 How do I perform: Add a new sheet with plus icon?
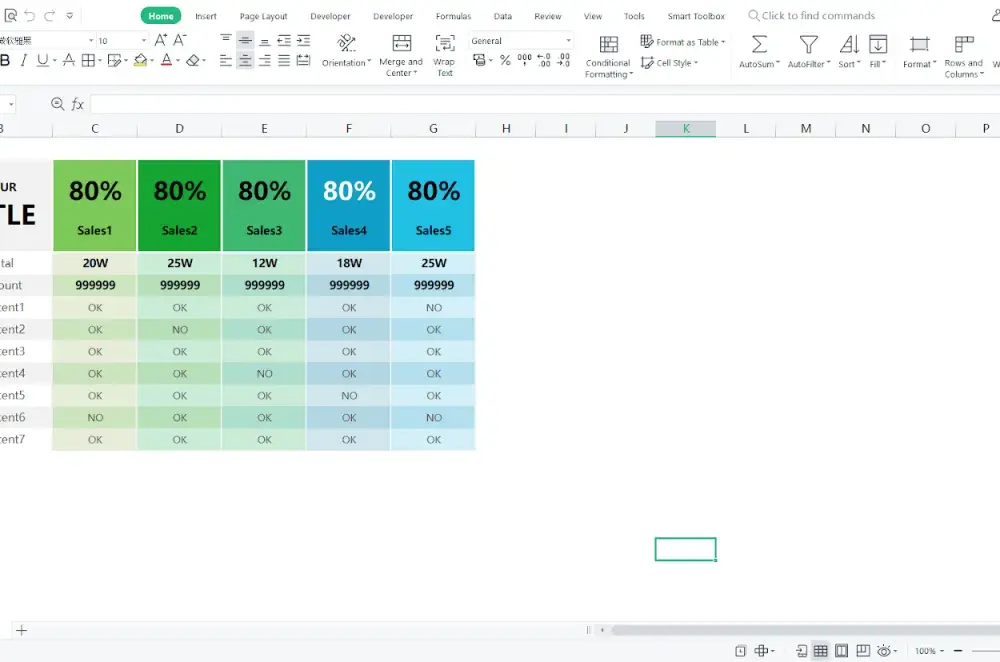(x=22, y=630)
